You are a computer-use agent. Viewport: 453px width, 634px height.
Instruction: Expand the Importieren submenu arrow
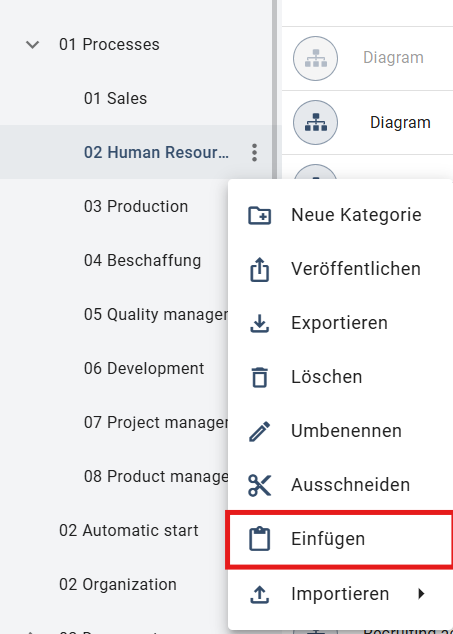coord(421,594)
